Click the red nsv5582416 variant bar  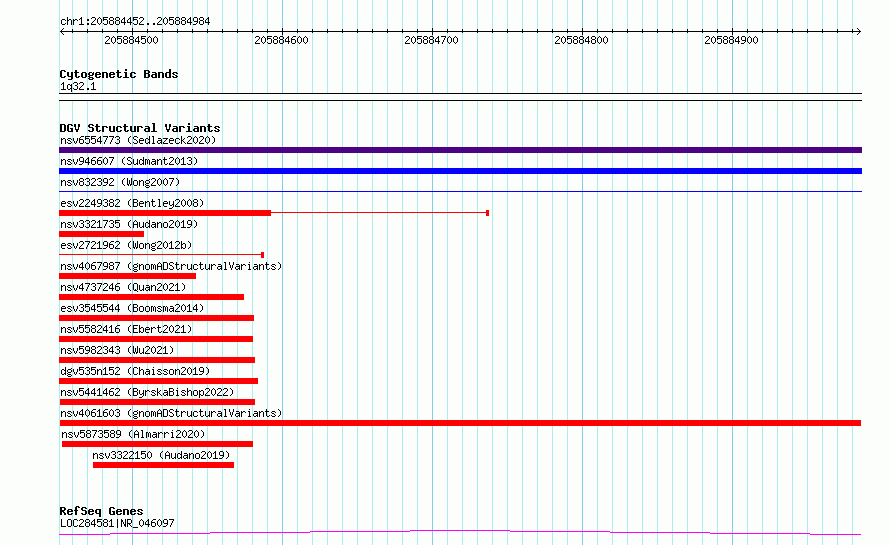click(156, 339)
